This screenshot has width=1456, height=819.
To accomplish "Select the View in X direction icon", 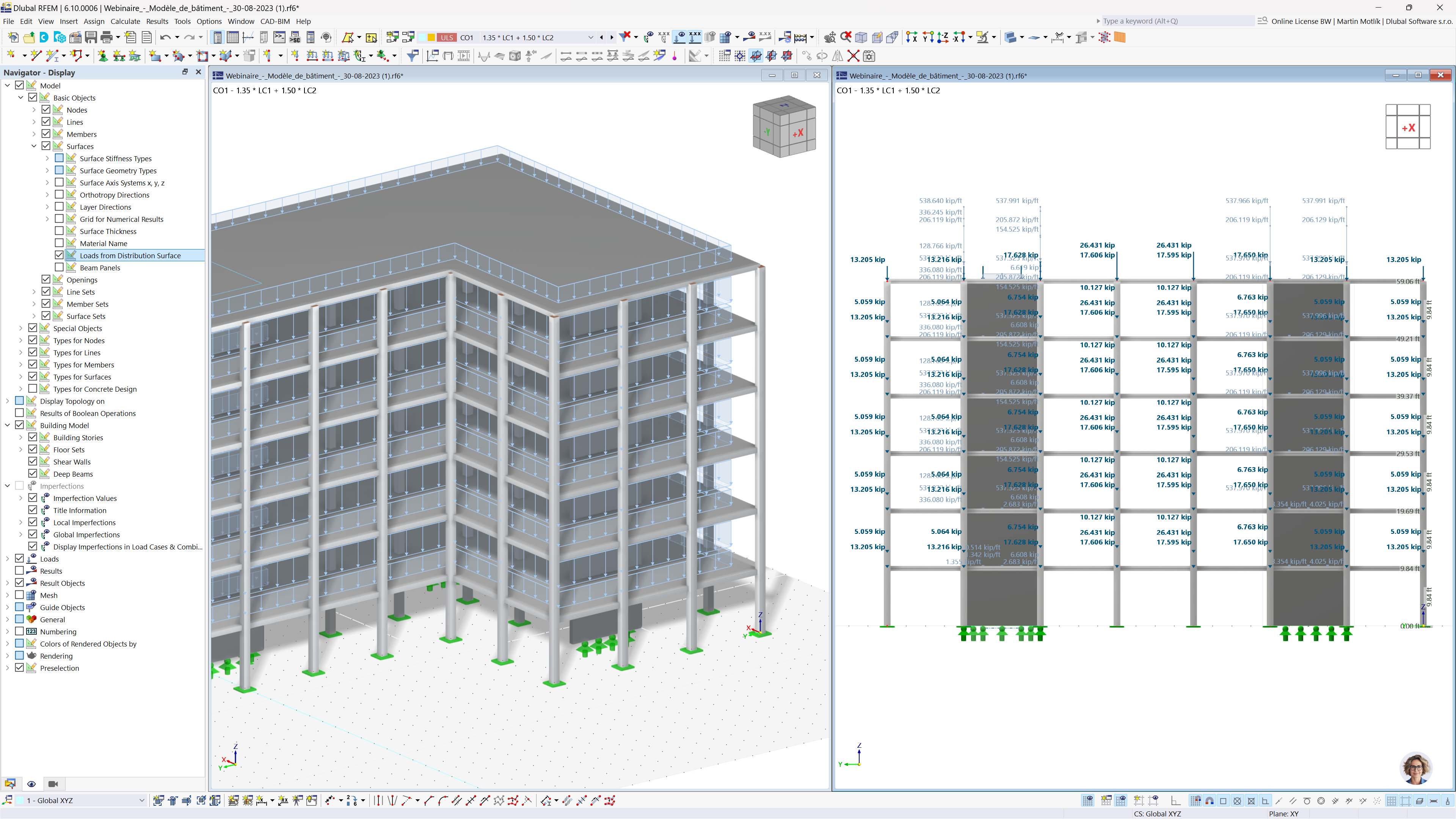I will [x=912, y=37].
